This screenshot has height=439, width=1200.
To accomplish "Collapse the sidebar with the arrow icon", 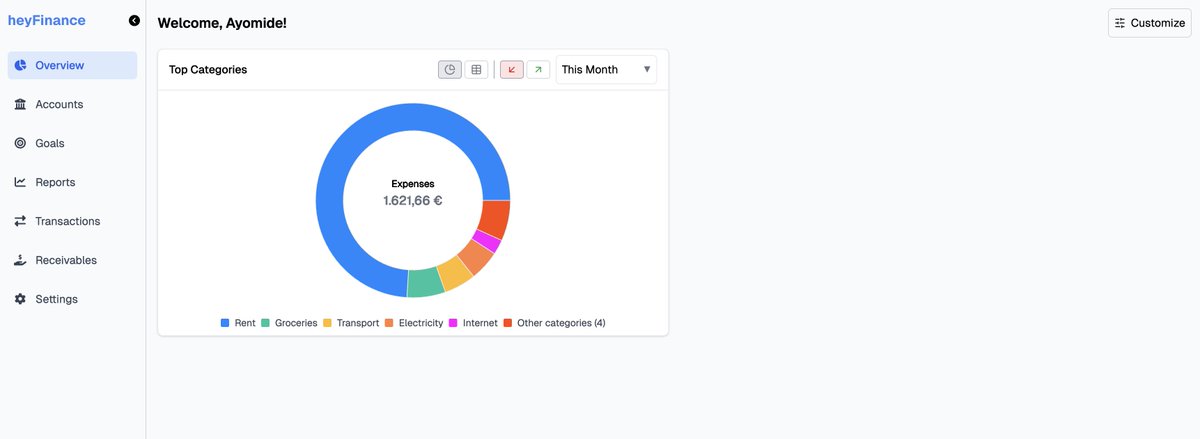I will [134, 21].
